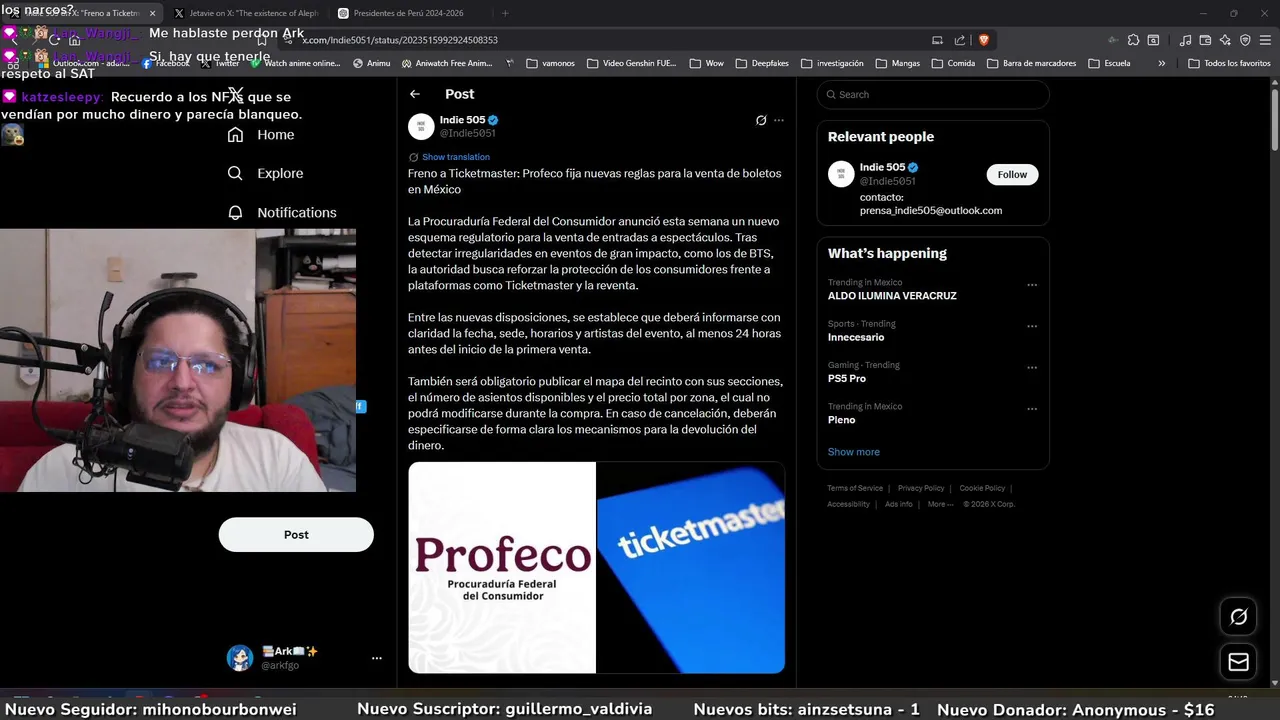Click the page vertical scrollbar

pyautogui.click(x=1275, y=120)
